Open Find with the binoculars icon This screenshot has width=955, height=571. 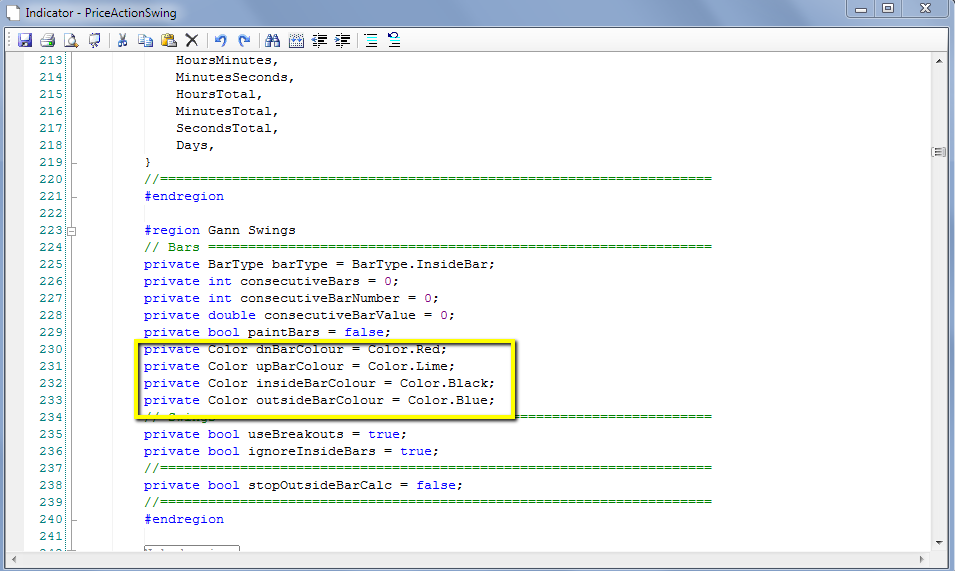coord(272,40)
